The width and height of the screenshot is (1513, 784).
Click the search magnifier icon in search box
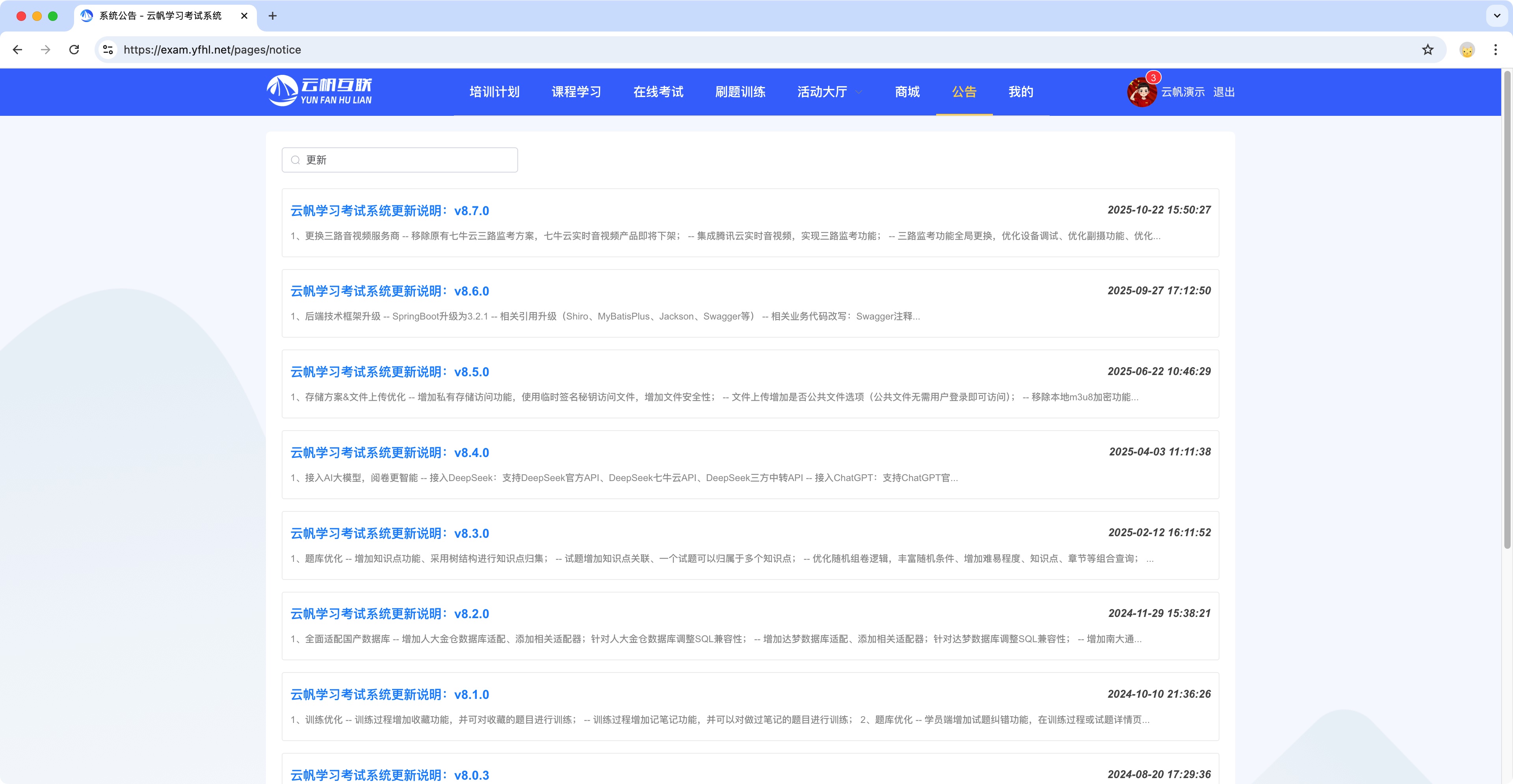point(296,159)
